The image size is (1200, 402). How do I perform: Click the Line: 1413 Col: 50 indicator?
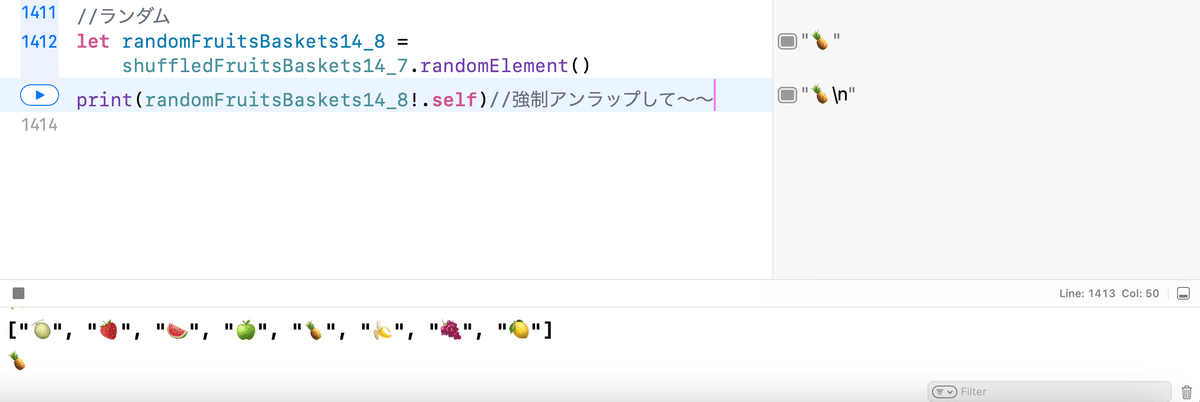pos(1110,295)
